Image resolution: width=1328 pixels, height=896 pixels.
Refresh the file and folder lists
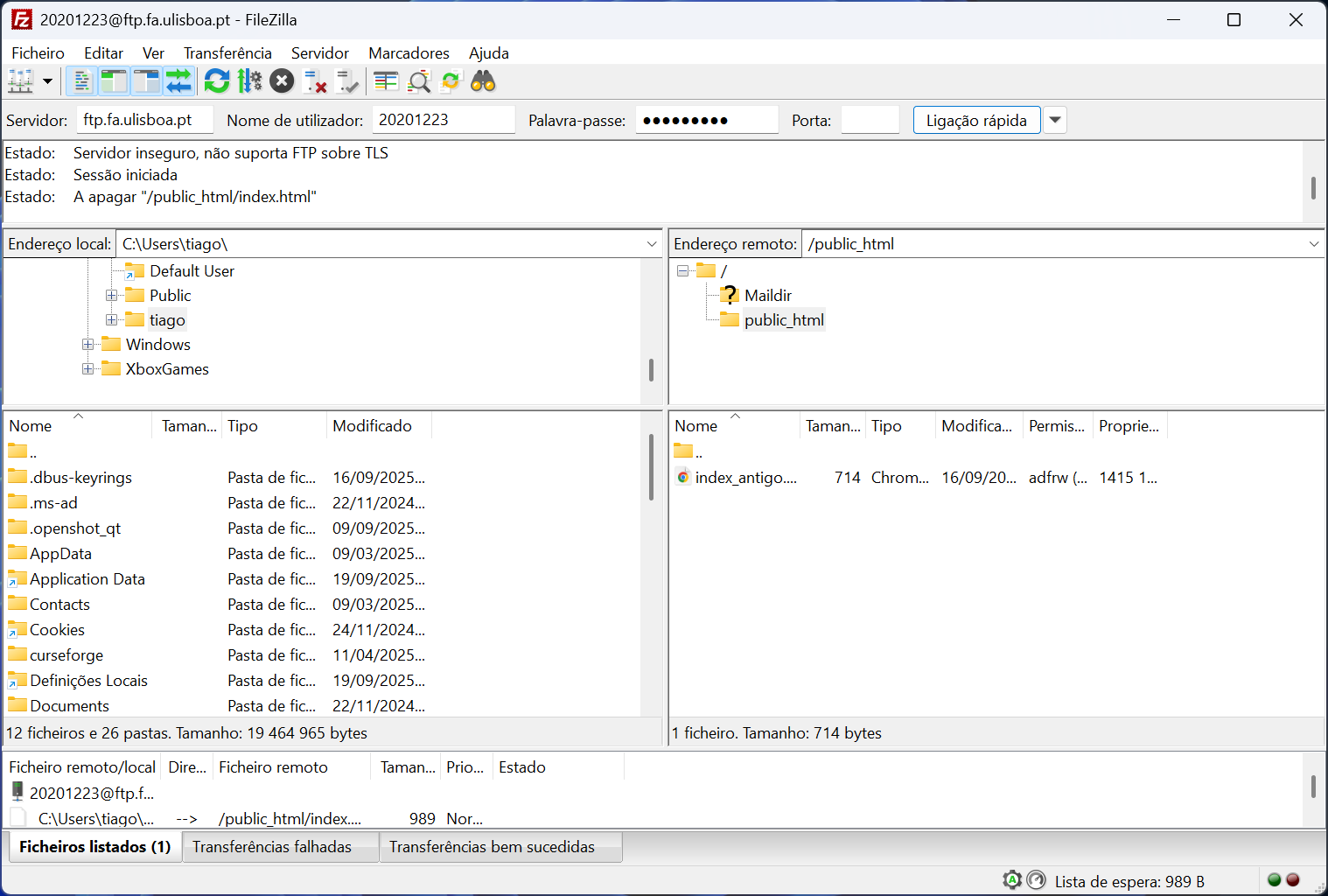pos(217,81)
